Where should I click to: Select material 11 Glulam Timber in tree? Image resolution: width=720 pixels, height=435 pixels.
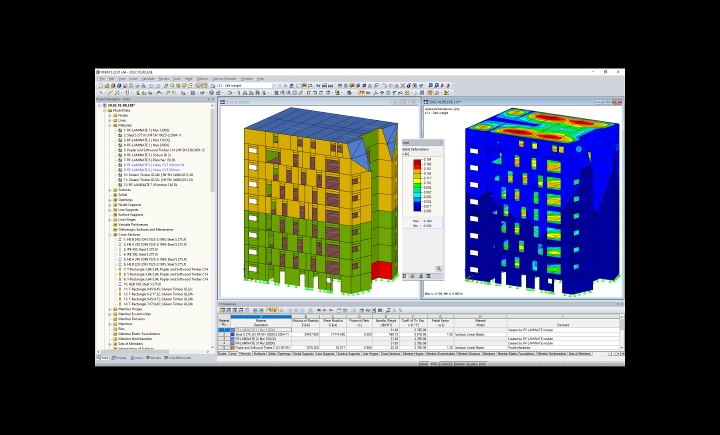coord(156,180)
